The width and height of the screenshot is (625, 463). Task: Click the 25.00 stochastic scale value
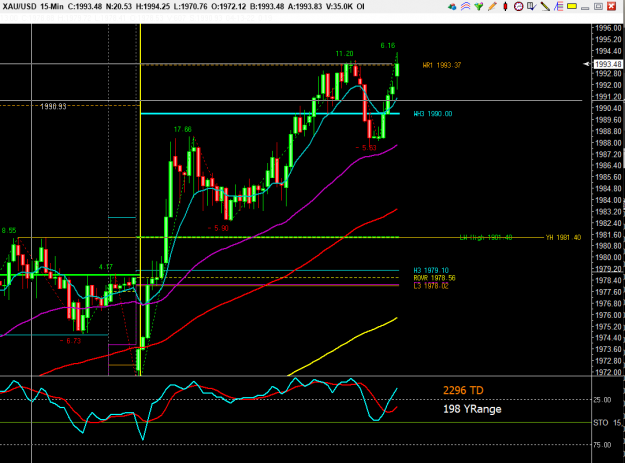602,400
